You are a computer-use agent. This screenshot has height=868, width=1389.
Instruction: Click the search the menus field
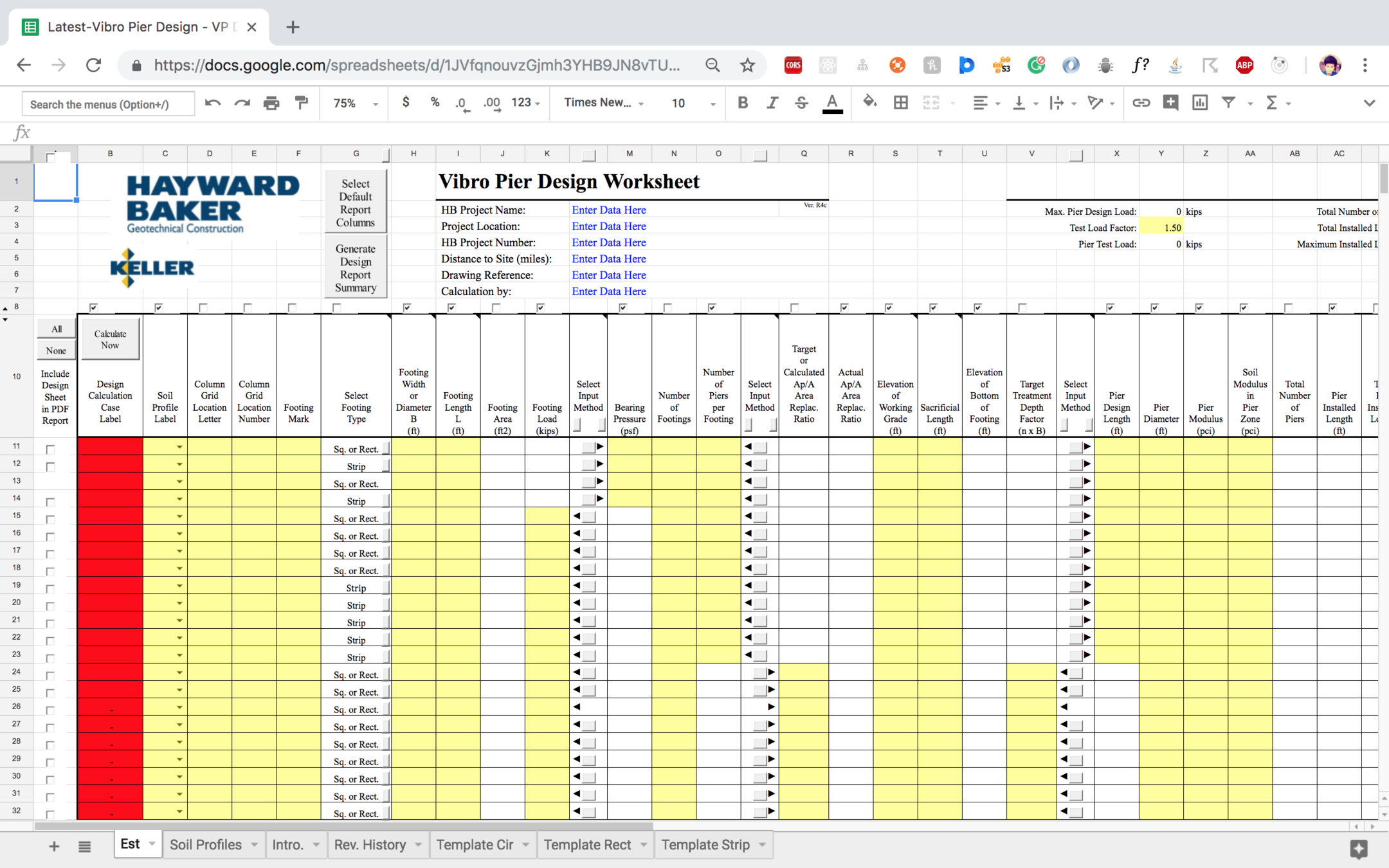tap(108, 104)
